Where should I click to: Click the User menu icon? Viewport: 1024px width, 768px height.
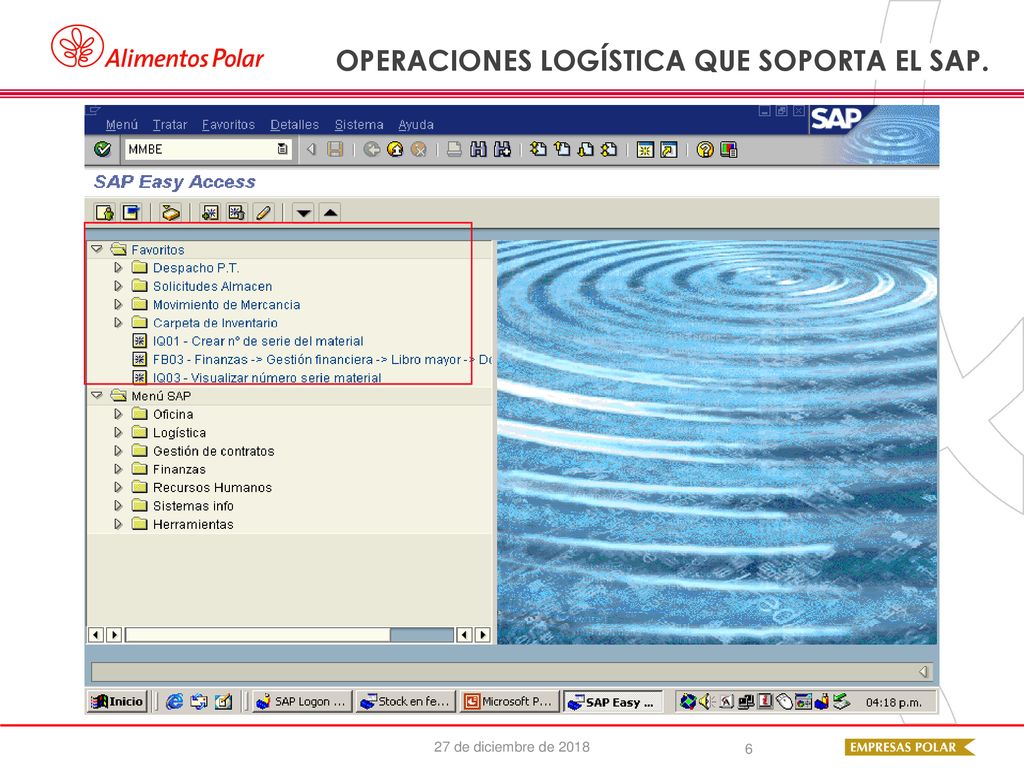(x=104, y=212)
